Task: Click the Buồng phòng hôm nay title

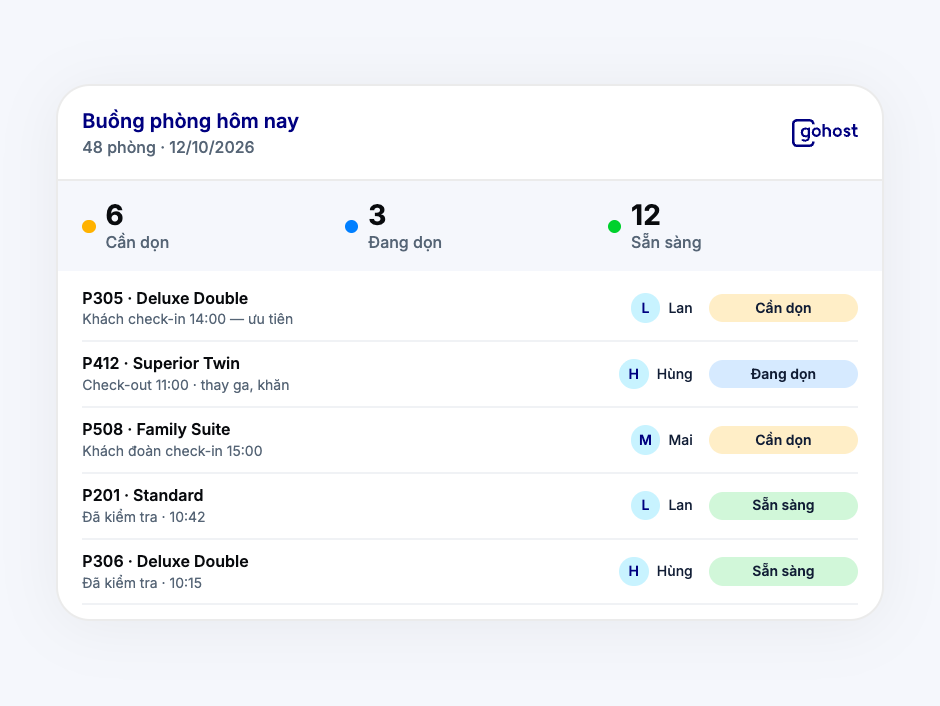Action: pos(191,121)
